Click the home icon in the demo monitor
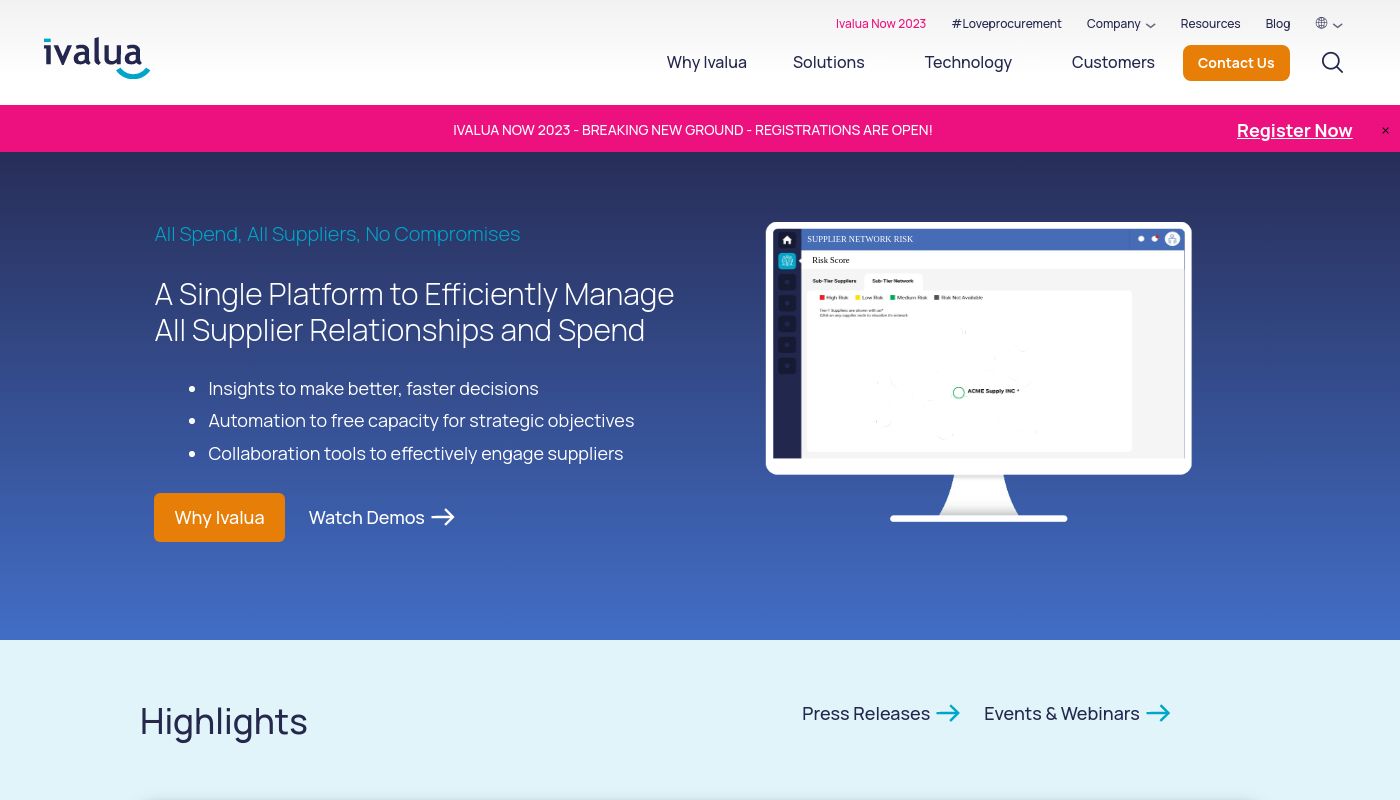Screen dimensions: 1400x800 coord(787,240)
